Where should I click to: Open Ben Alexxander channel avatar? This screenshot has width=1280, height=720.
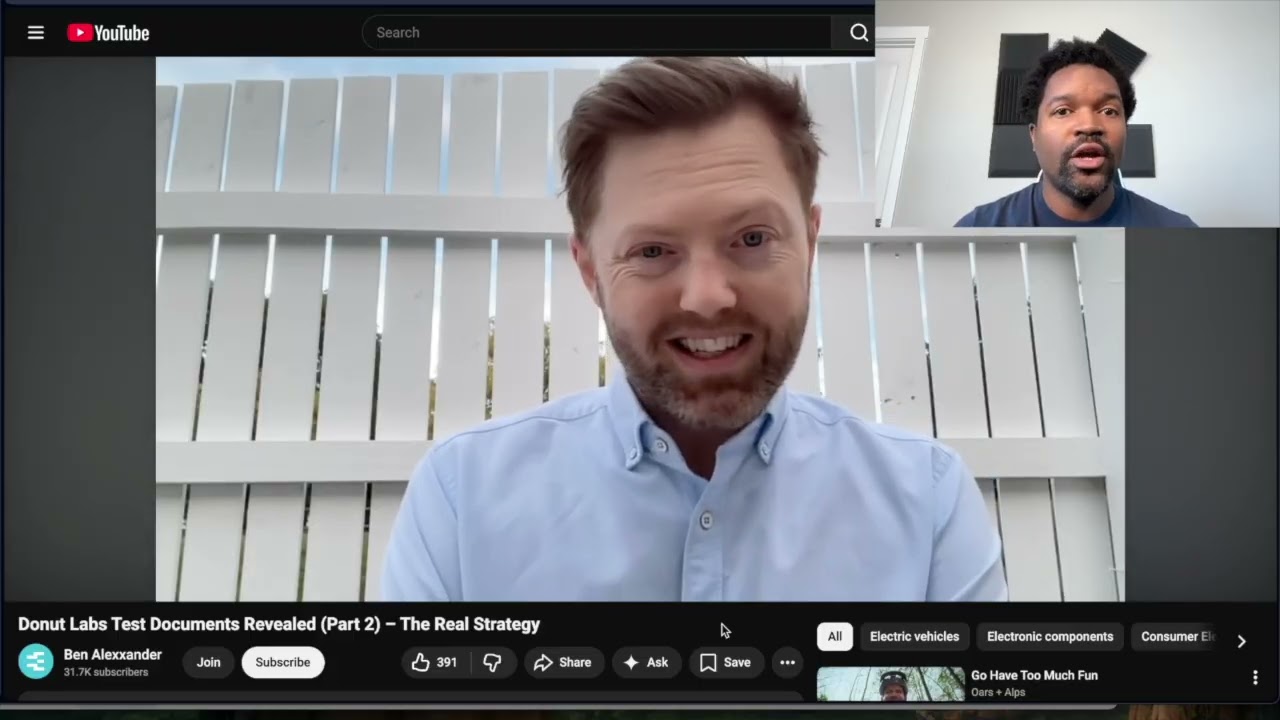point(36,662)
